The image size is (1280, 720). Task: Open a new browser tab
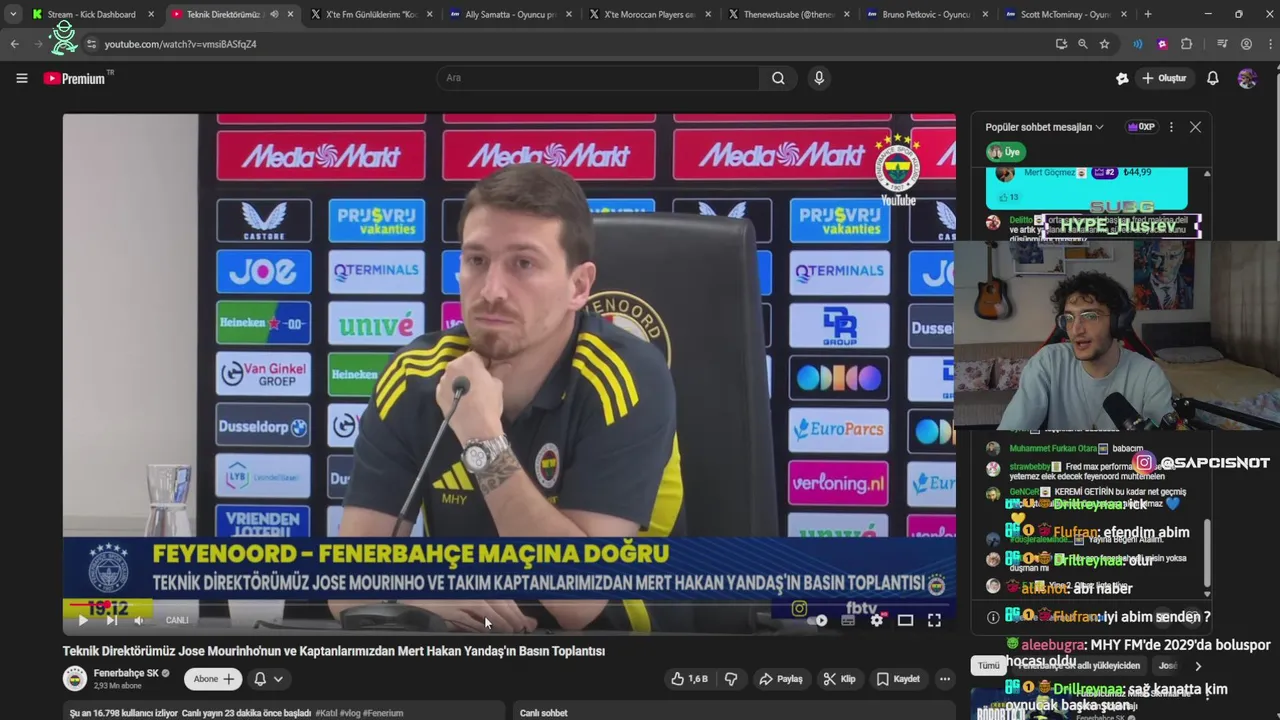pos(1147,14)
